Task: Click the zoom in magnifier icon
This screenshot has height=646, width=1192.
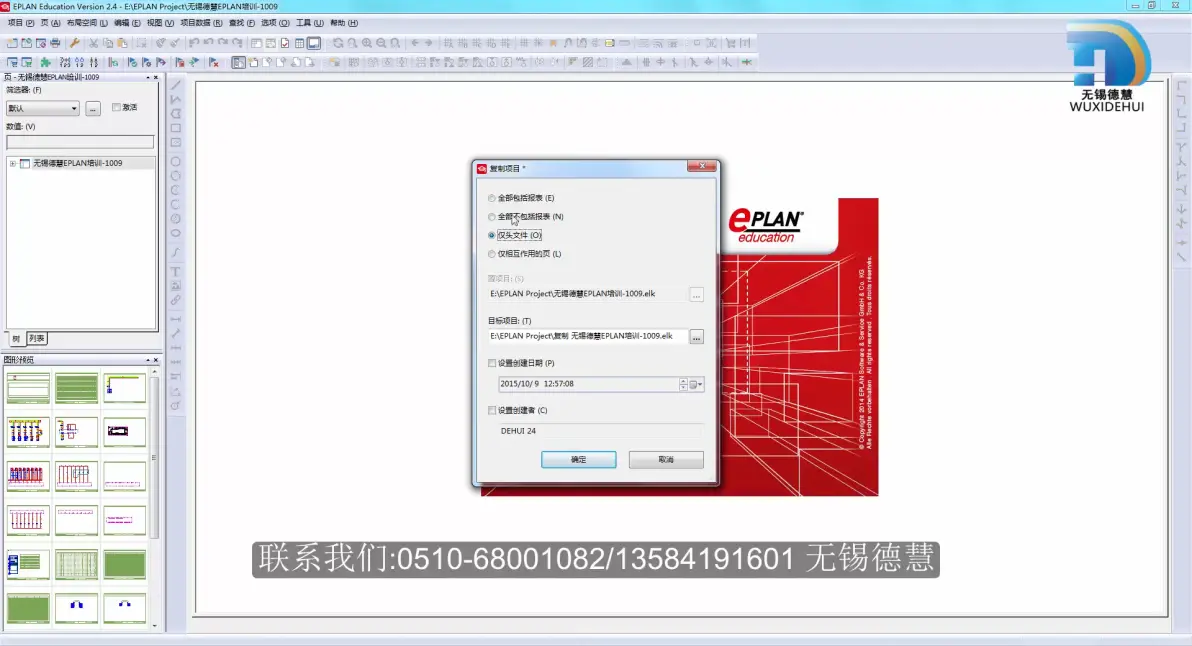Action: pos(367,43)
